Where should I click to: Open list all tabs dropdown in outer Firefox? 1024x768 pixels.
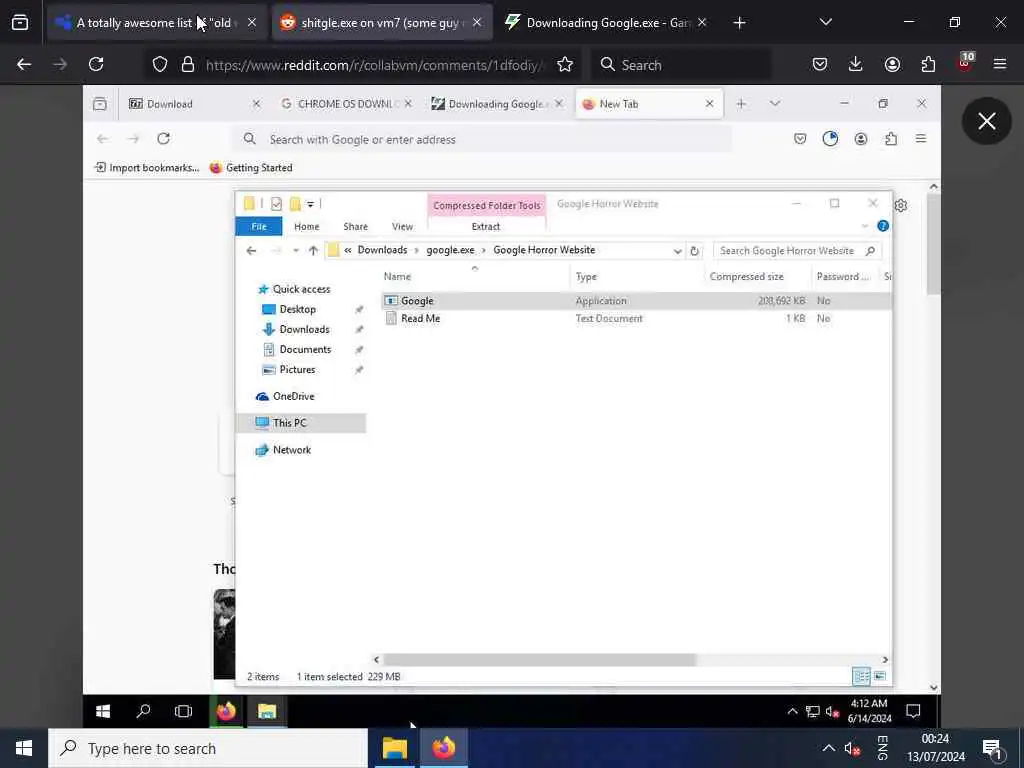(x=825, y=22)
